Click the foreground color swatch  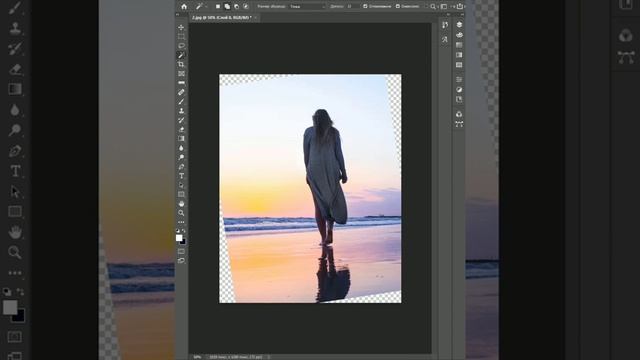pyautogui.click(x=179, y=238)
